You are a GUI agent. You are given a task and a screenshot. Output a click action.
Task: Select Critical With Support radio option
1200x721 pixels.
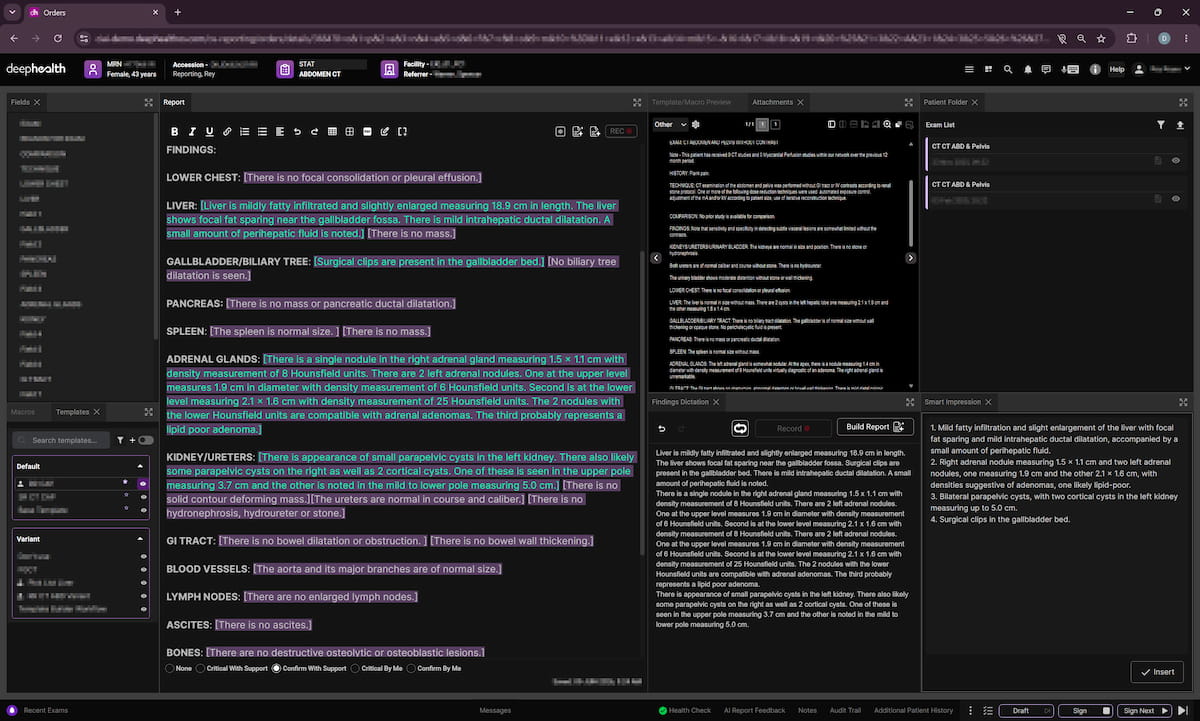[201, 668]
